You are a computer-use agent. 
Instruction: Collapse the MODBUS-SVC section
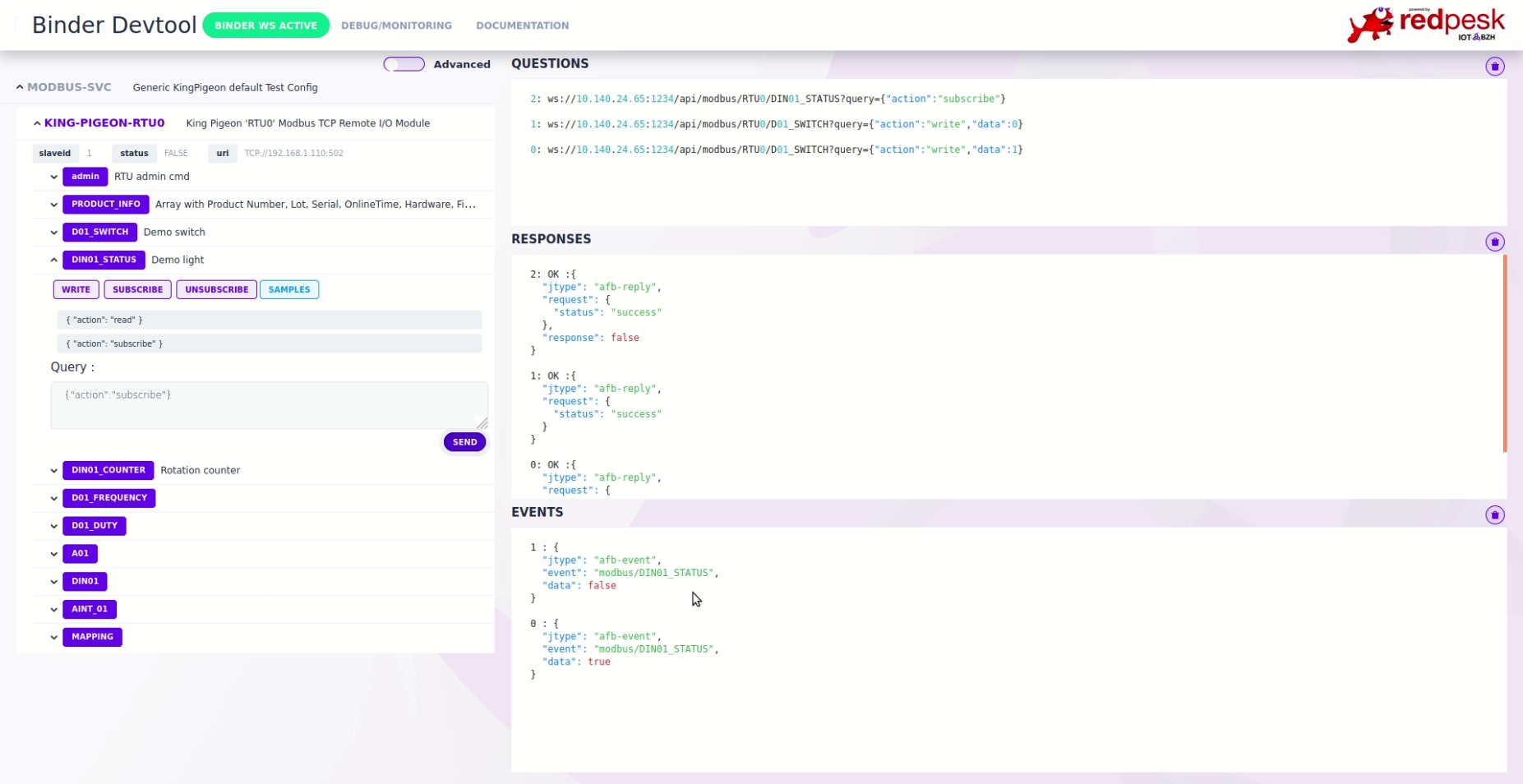20,87
